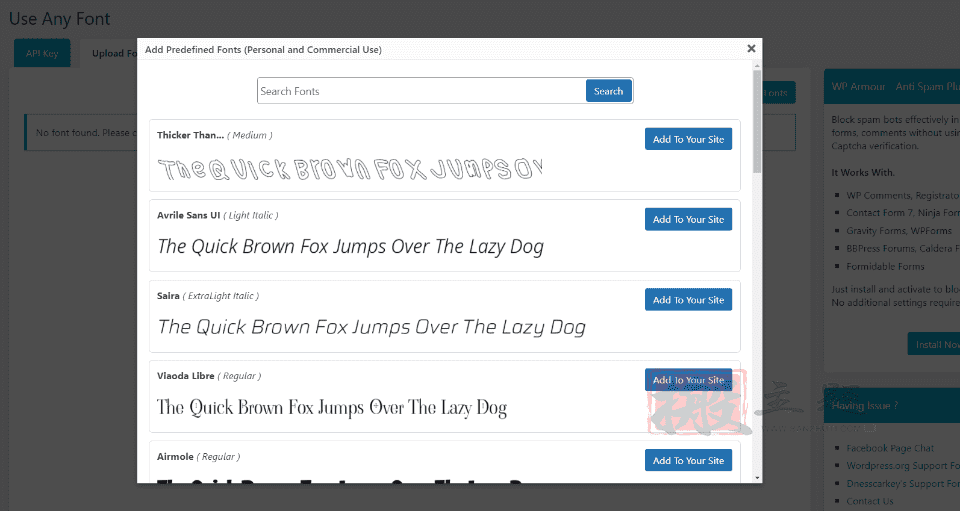The width and height of the screenshot is (960, 511).
Task: Click the Saira preview sentence
Action: [372, 327]
